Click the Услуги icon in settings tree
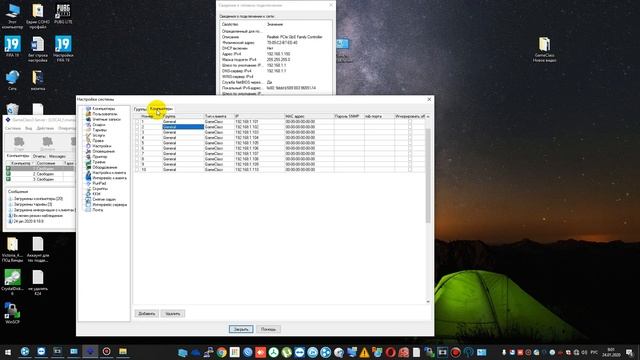 tap(88, 136)
